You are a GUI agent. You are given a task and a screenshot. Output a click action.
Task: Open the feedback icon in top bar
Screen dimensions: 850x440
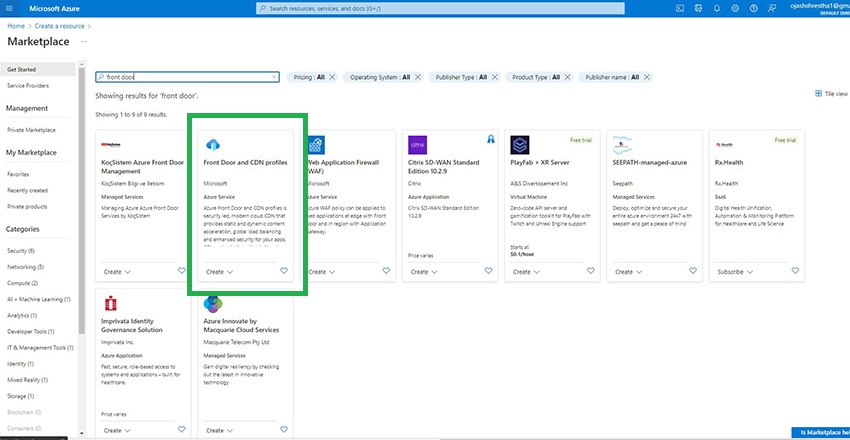(x=772, y=9)
